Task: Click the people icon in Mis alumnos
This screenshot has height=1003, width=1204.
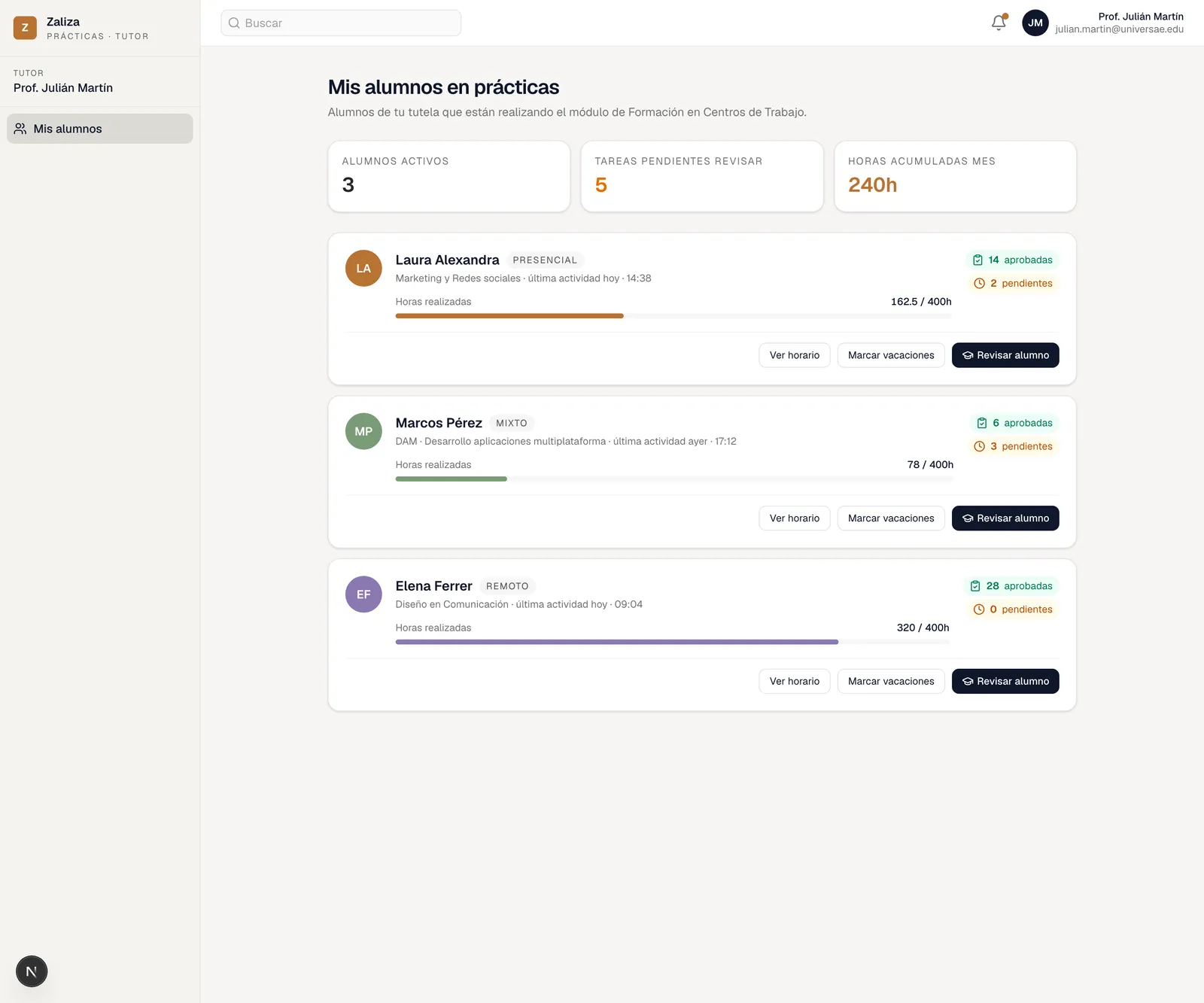Action: click(x=20, y=129)
